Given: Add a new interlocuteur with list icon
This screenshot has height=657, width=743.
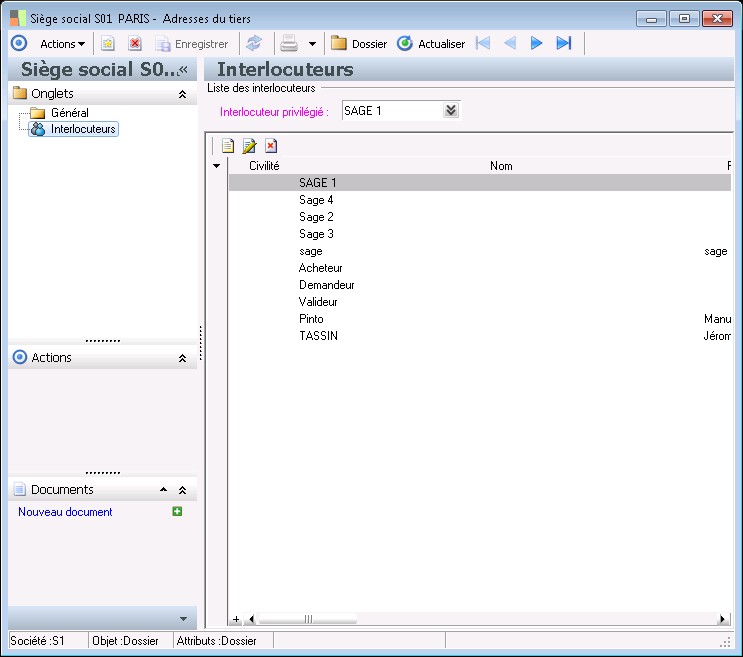Looking at the screenshot, I should pos(228,146).
